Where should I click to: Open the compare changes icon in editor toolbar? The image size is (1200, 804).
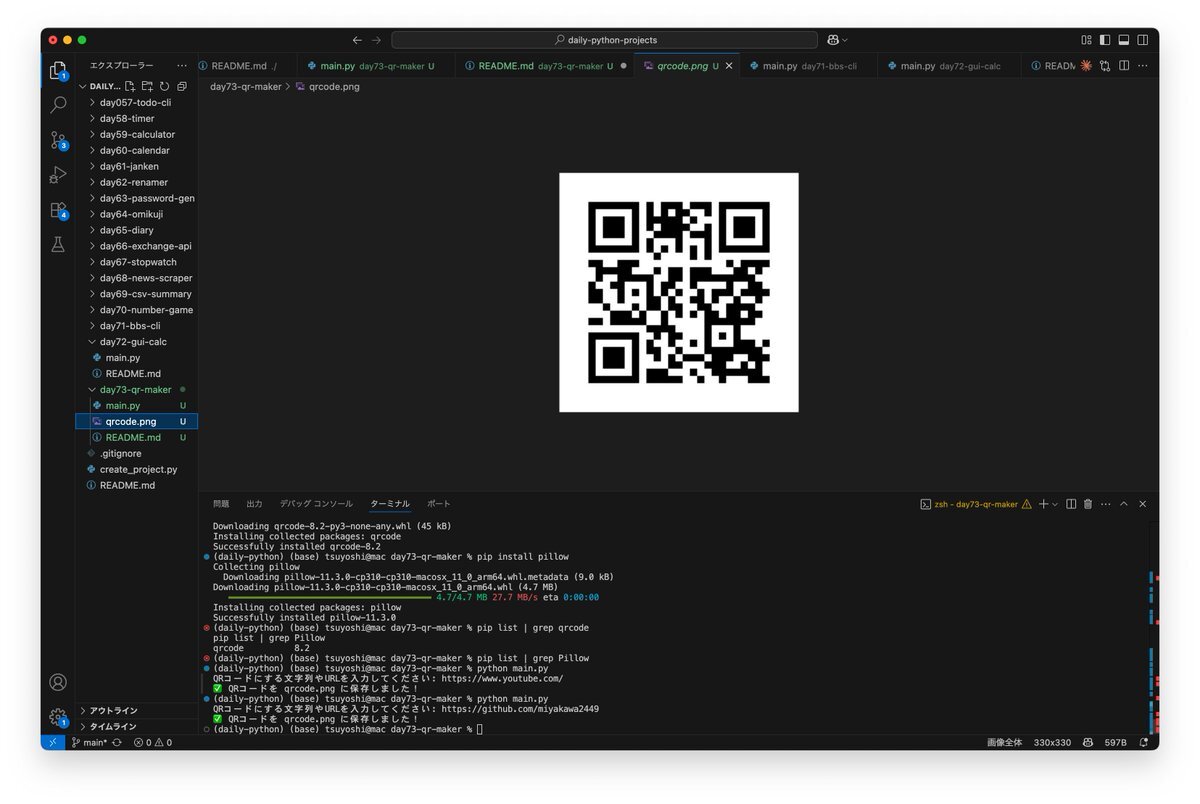(1105, 66)
